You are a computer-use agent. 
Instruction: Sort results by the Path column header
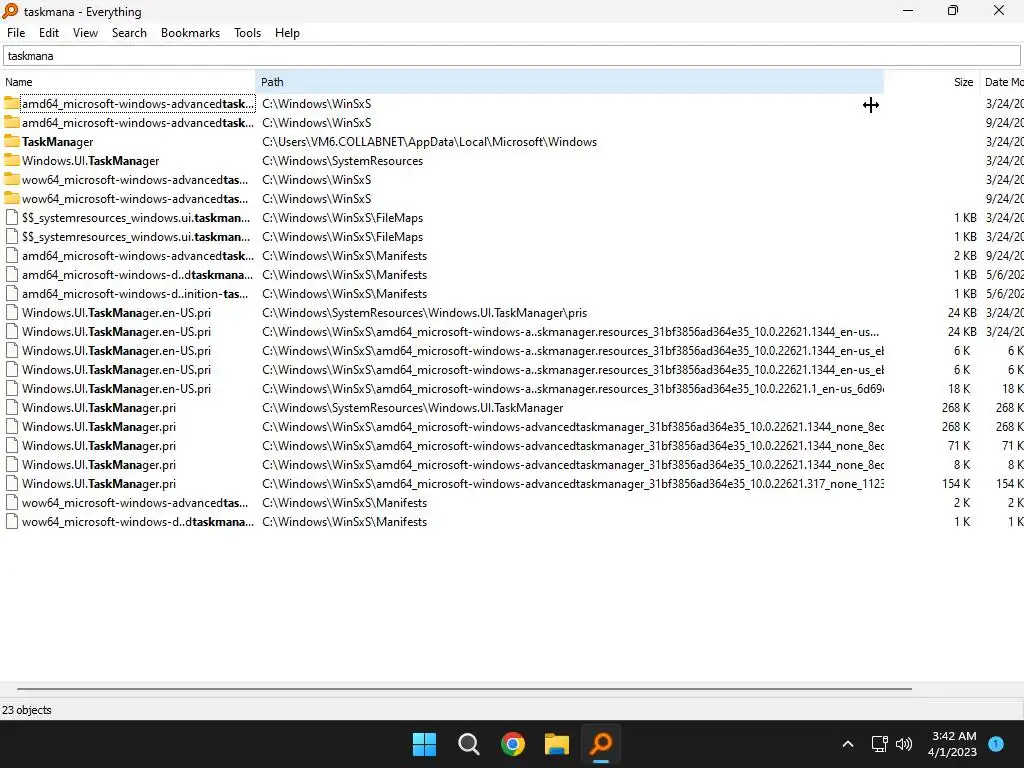[569, 82]
